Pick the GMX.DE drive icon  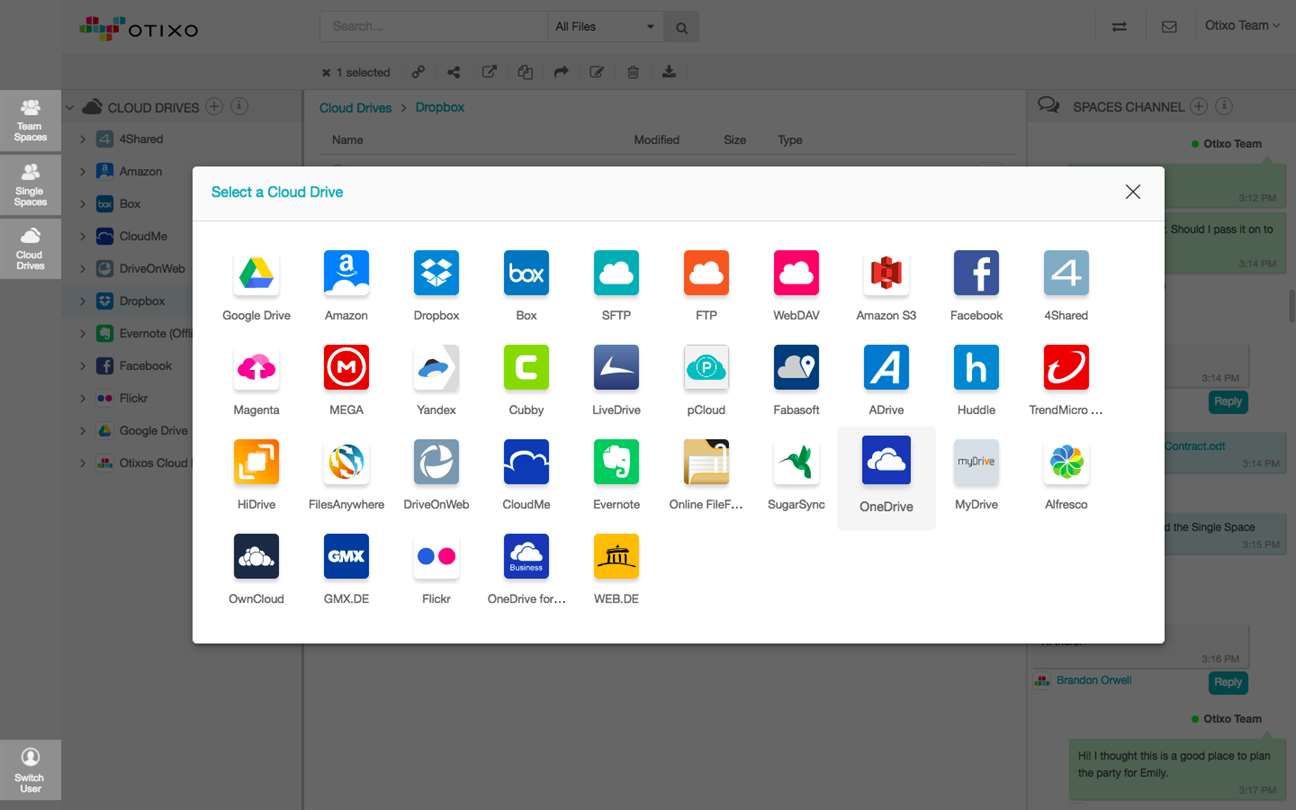pyautogui.click(x=346, y=556)
